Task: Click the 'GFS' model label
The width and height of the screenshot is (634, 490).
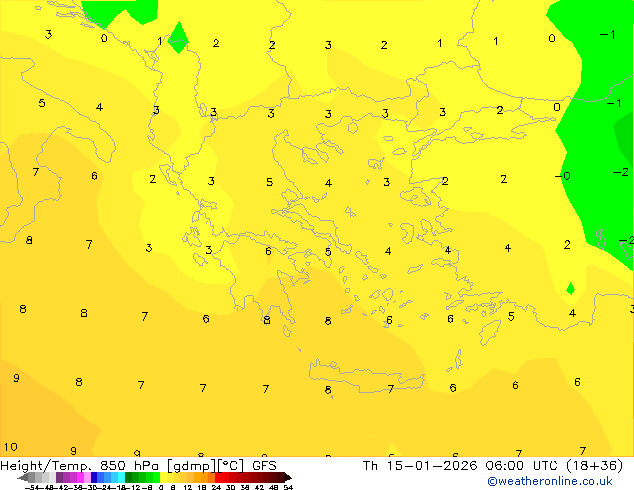Action: coord(264,466)
